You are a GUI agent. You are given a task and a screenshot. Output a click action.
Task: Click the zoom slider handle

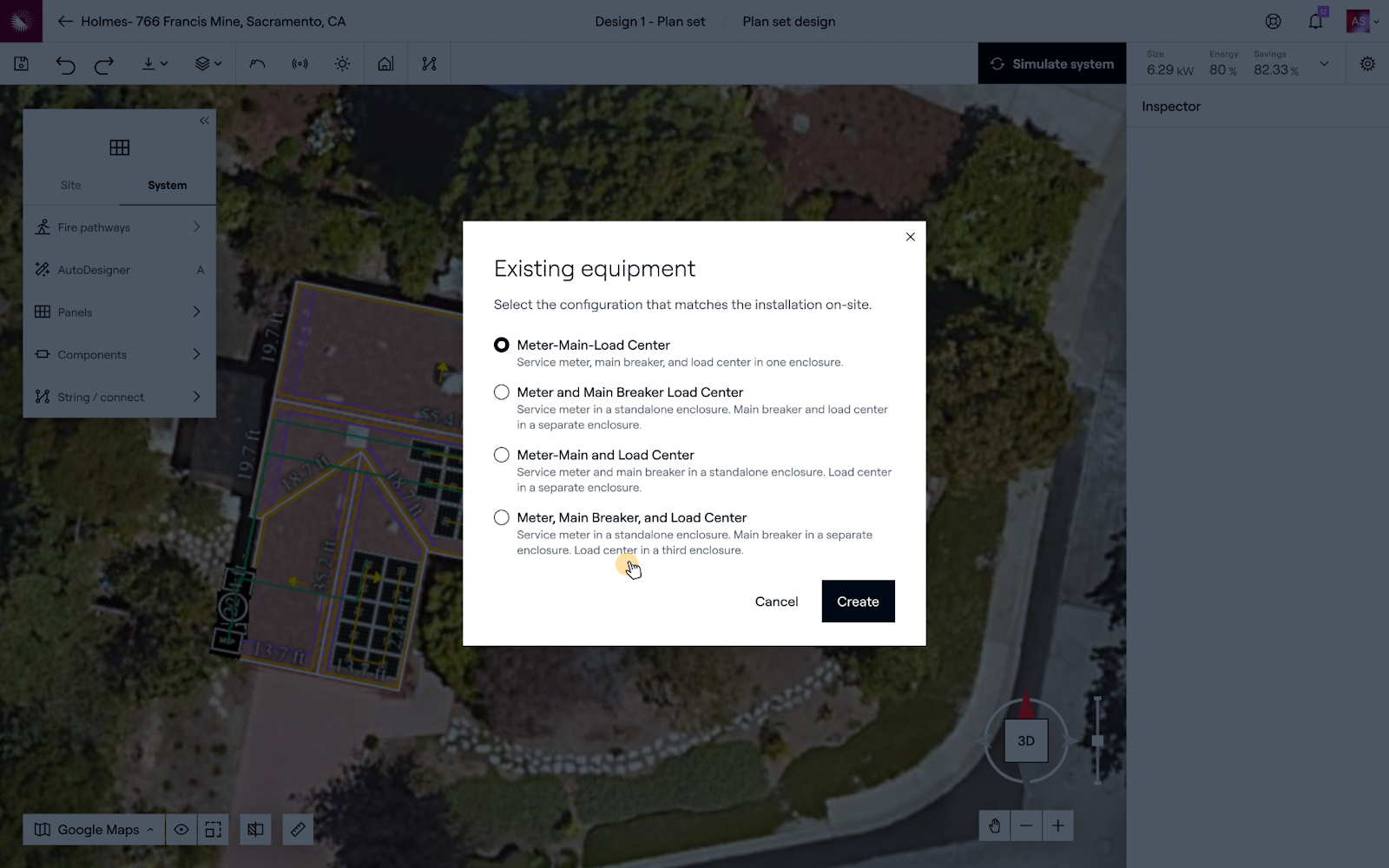[x=1097, y=740]
